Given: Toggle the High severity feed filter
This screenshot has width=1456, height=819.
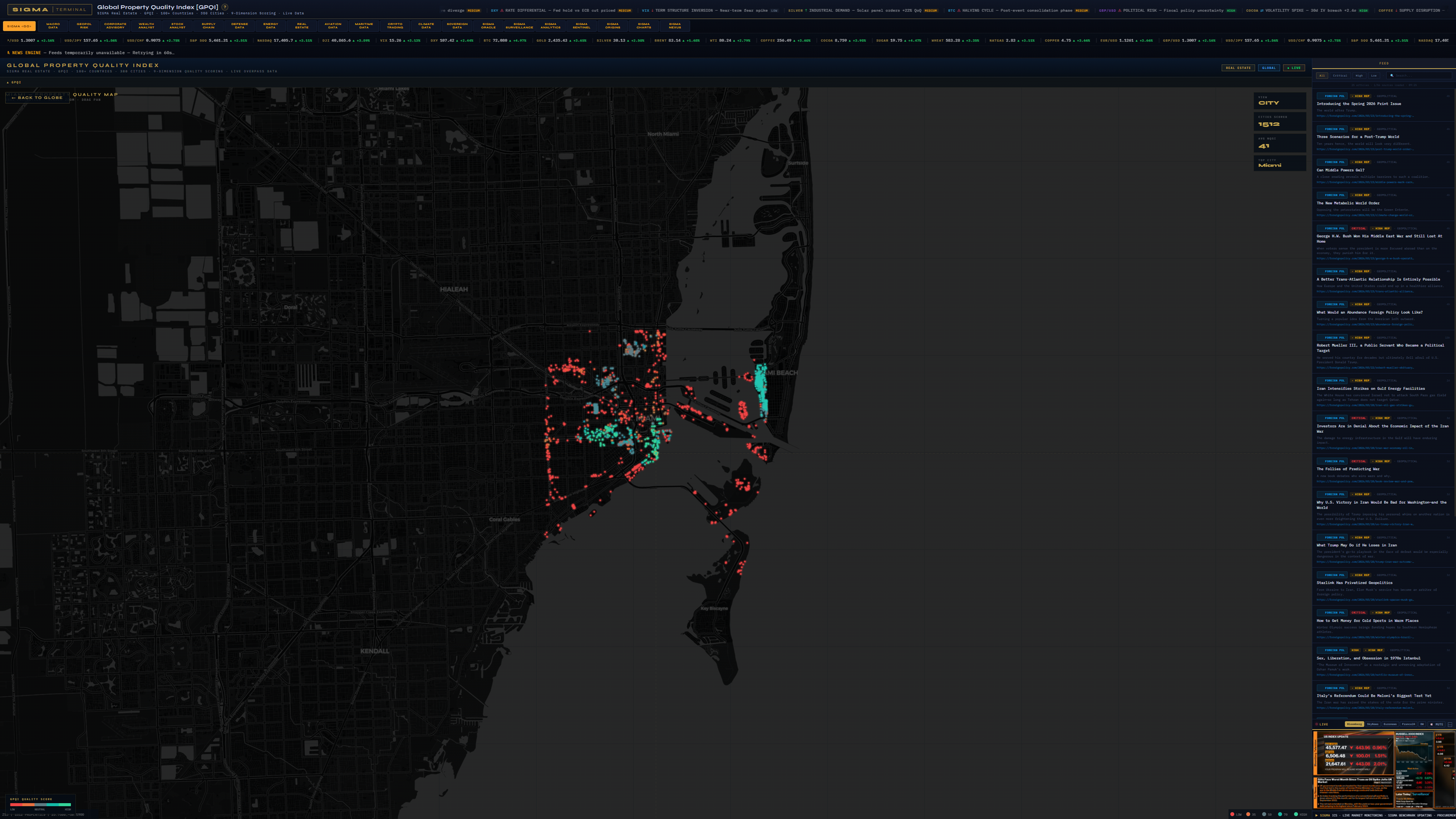Looking at the screenshot, I should coord(1359,76).
